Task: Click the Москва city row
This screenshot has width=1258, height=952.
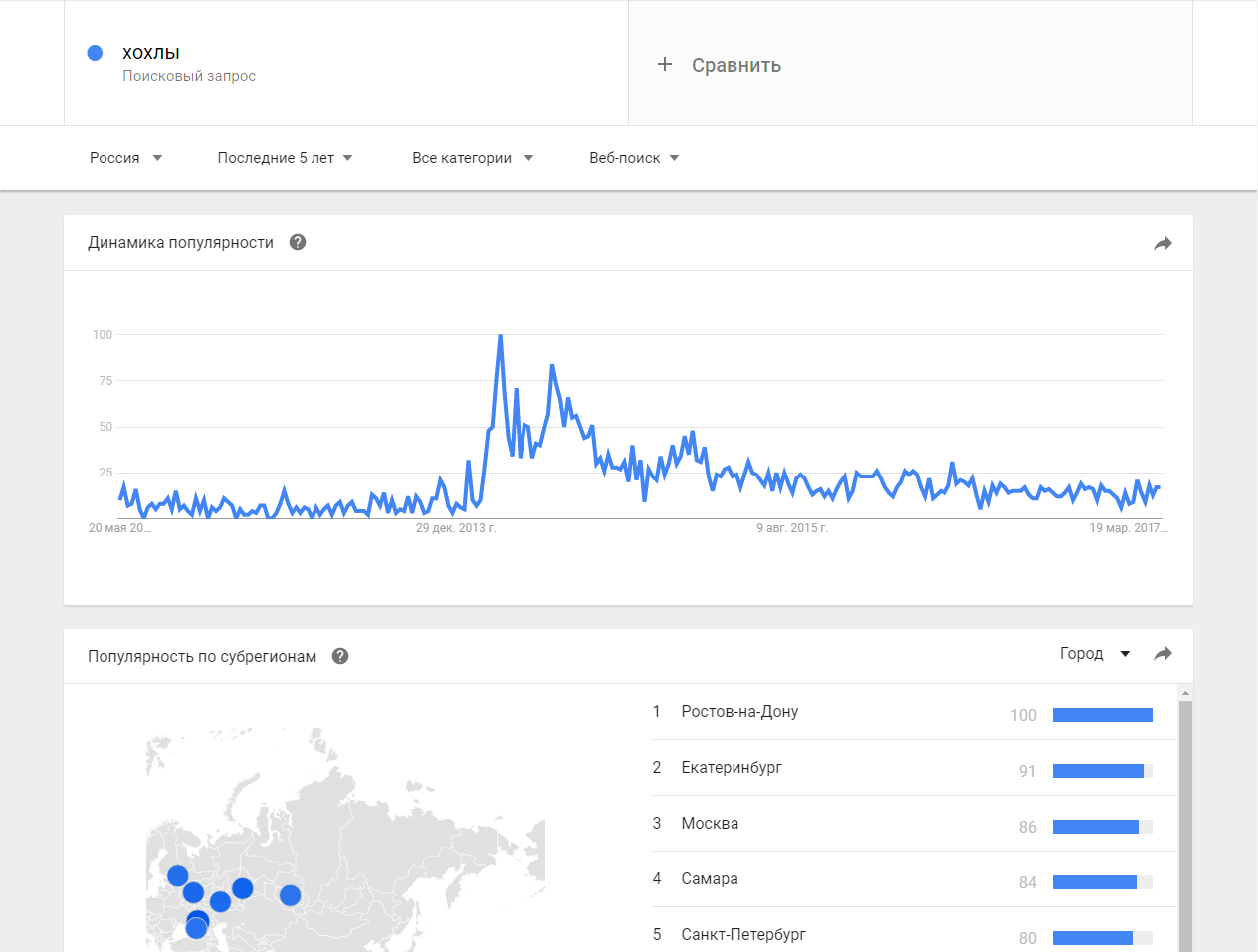Action: click(710, 824)
